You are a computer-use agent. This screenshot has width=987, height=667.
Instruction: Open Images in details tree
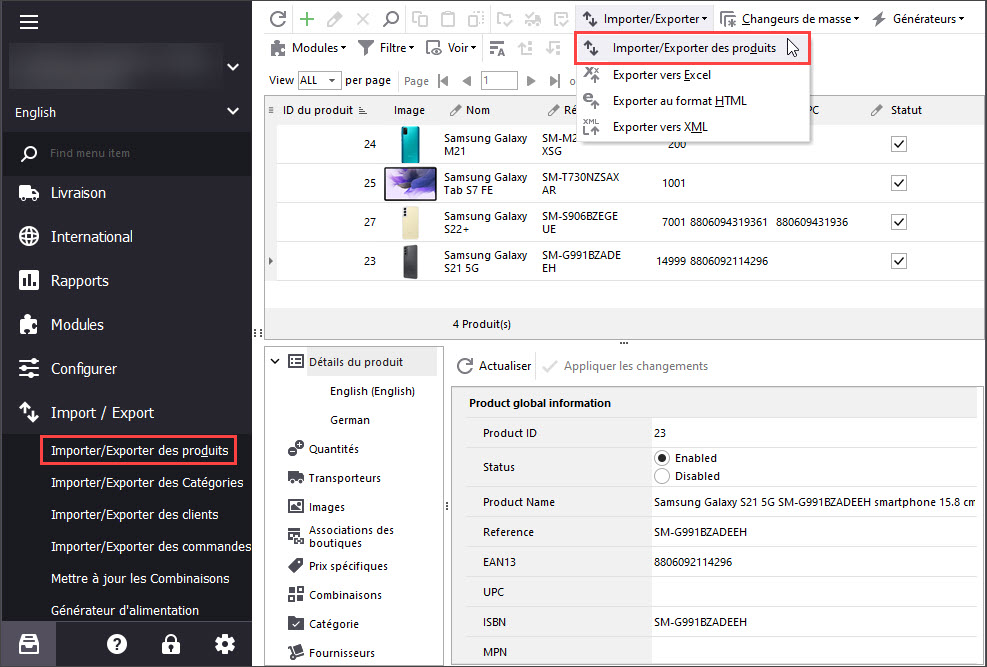pyautogui.click(x=316, y=507)
